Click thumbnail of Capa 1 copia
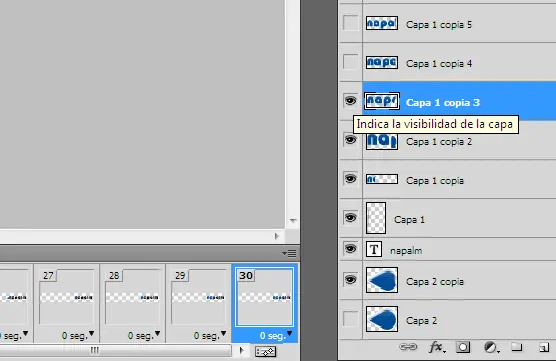 click(382, 179)
